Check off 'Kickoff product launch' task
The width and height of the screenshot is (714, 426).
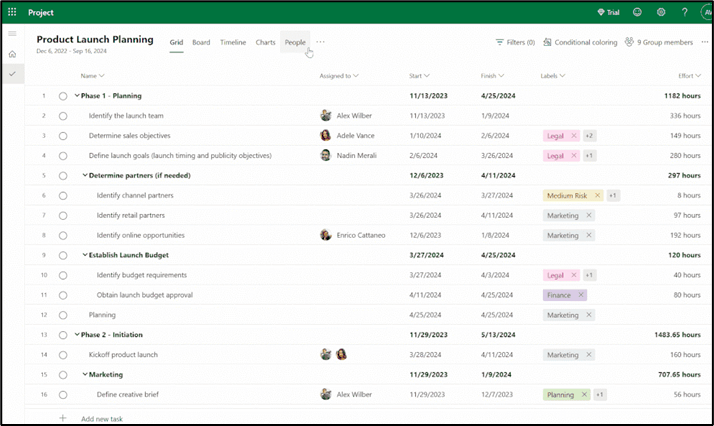[63, 355]
